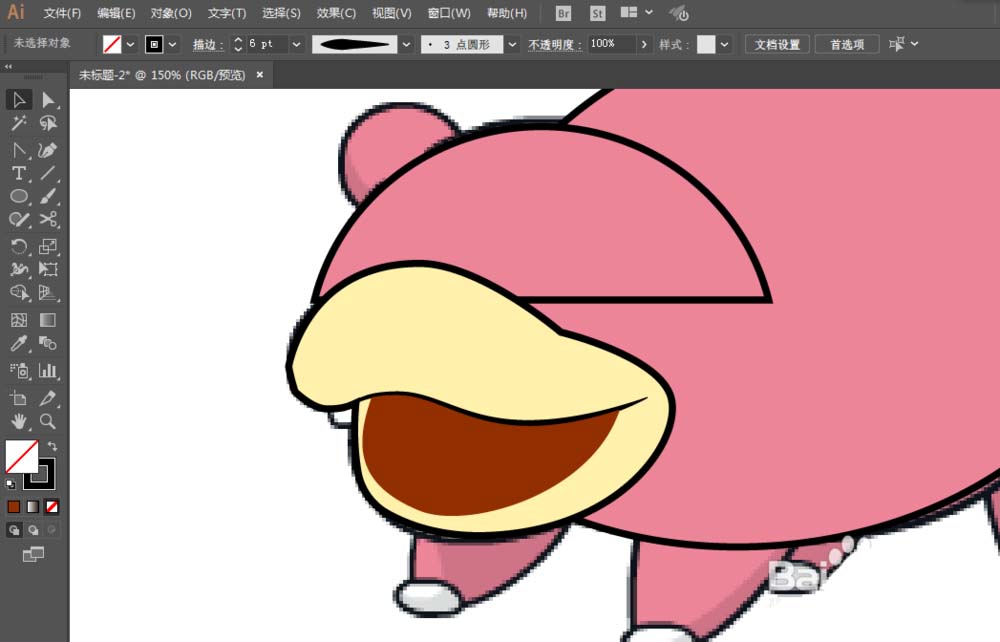Open the 视图(V) menu
The width and height of the screenshot is (1000, 642).
pos(392,13)
